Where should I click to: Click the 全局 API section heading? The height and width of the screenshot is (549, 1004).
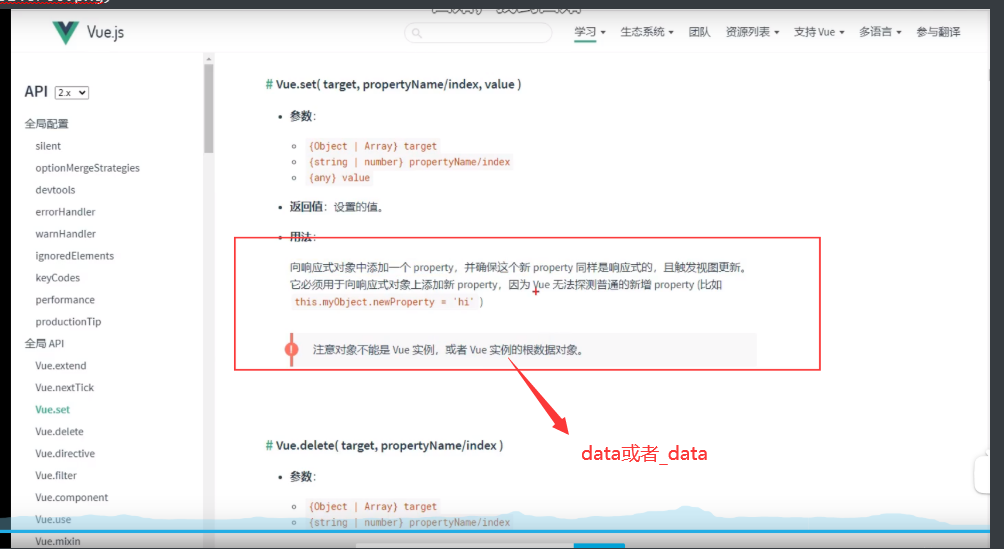pos(44,343)
